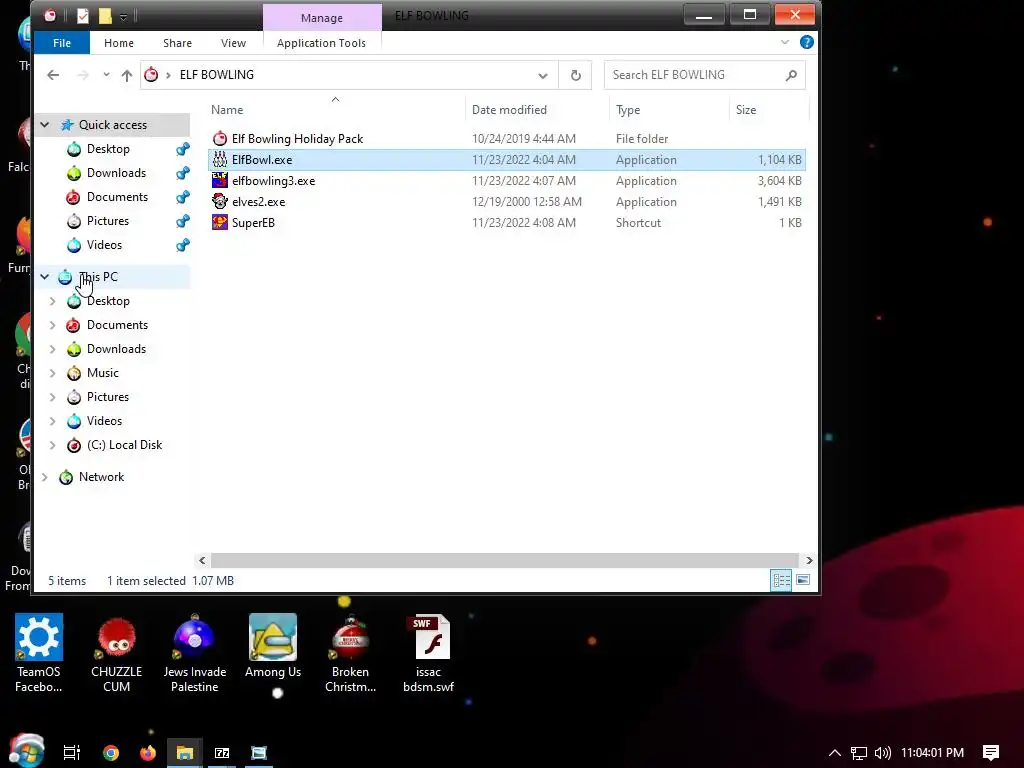Show hidden tray icons chevron
Viewport: 1024px width, 768px height.
(x=835, y=753)
